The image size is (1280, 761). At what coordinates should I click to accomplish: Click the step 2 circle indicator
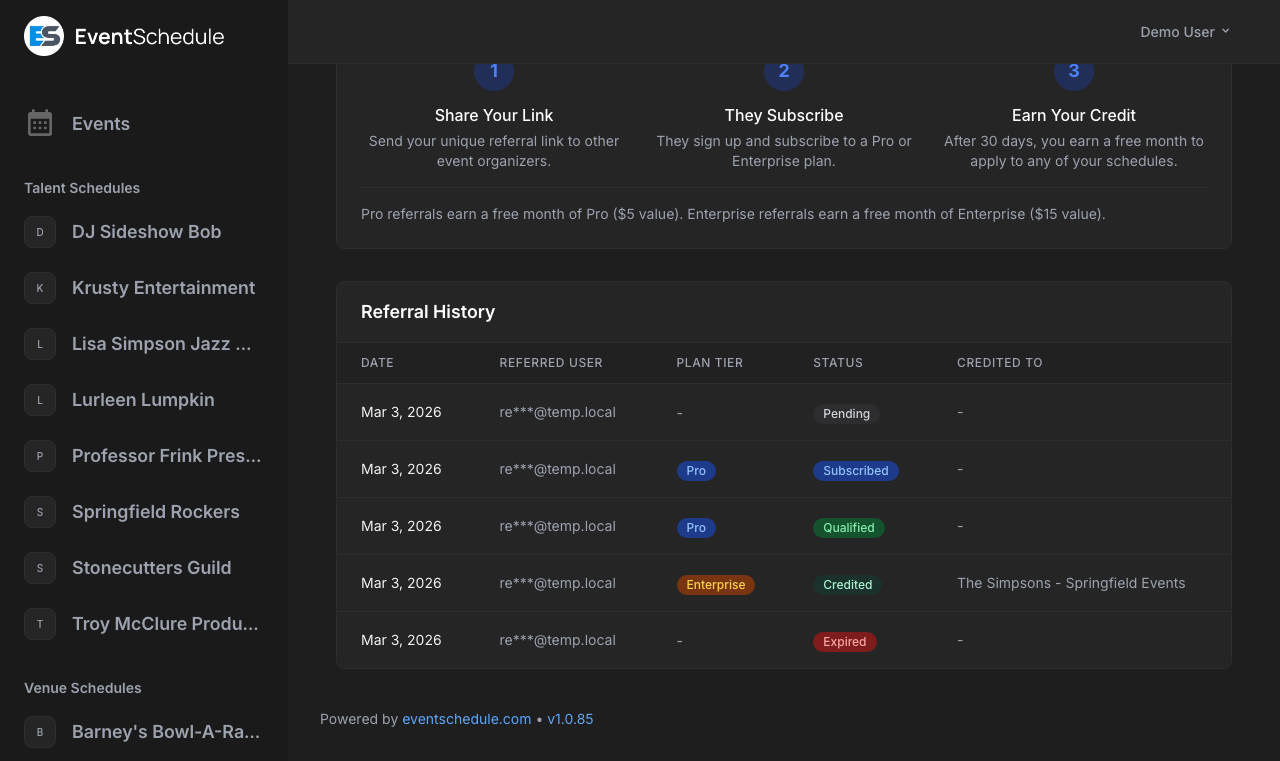point(784,71)
